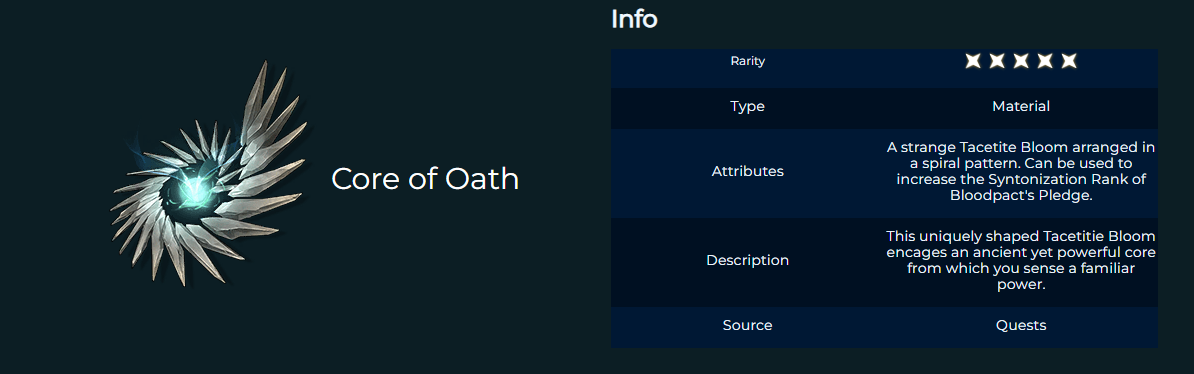Click the Attributes row label
The width and height of the screenshot is (1194, 374).
[747, 171]
